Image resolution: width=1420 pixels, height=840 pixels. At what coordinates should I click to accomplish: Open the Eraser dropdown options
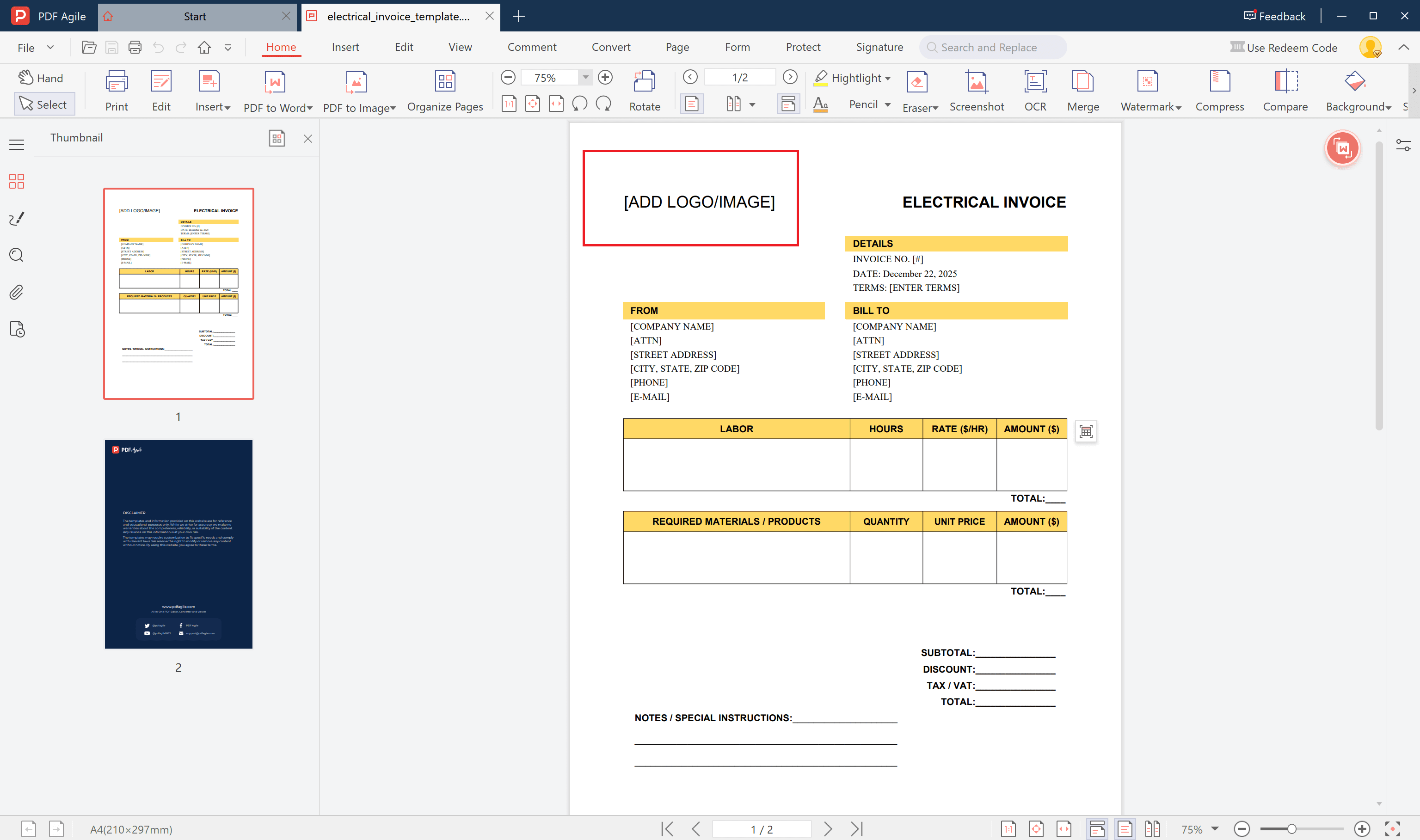click(x=935, y=107)
